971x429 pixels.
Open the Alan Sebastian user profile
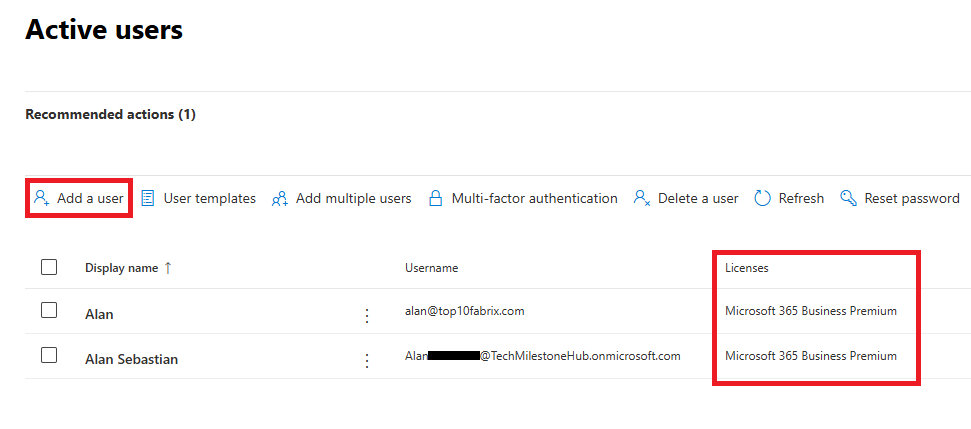click(131, 359)
